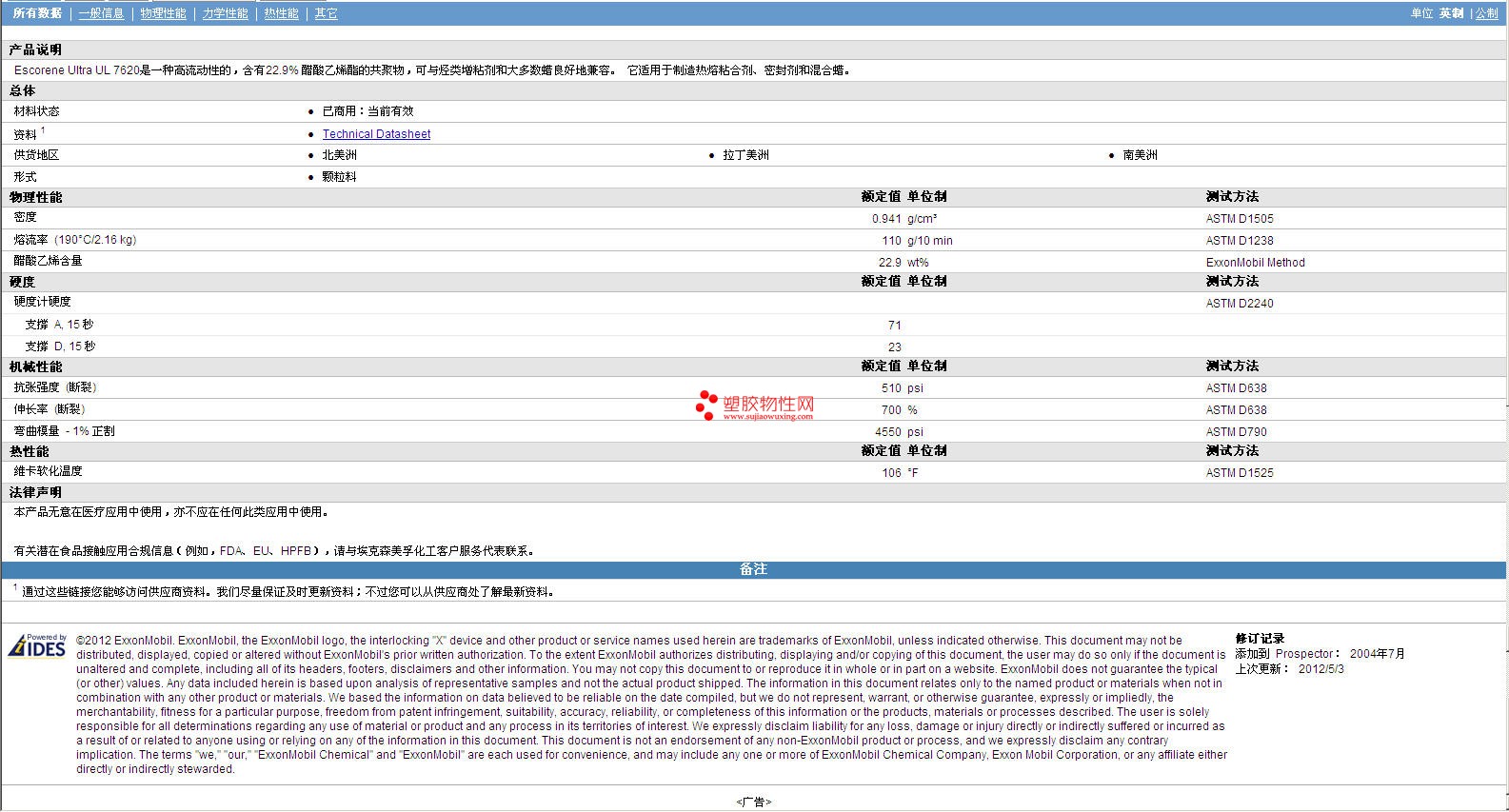This screenshot has width=1509, height=812.
Task: Select 英制 units
Action: [x=1451, y=13]
